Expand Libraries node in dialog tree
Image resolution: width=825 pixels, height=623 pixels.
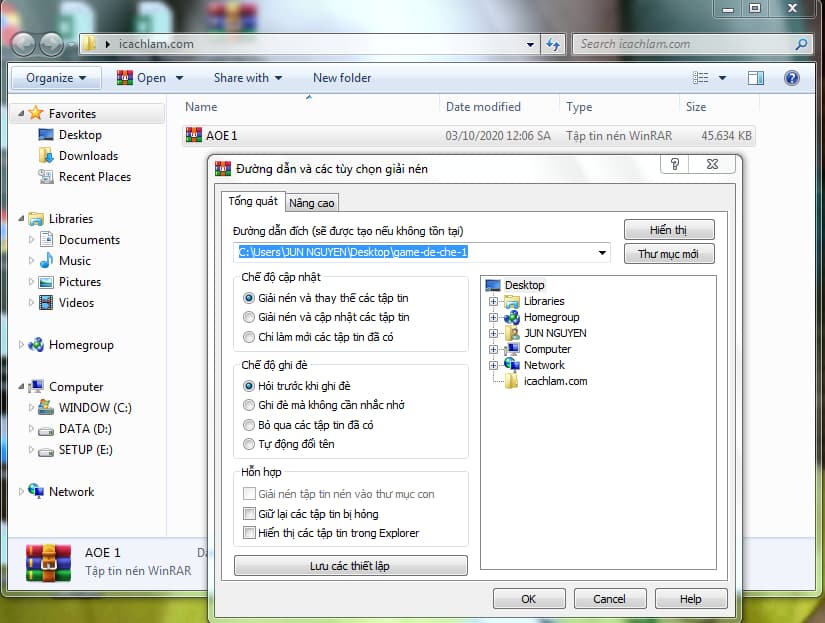[x=493, y=302]
